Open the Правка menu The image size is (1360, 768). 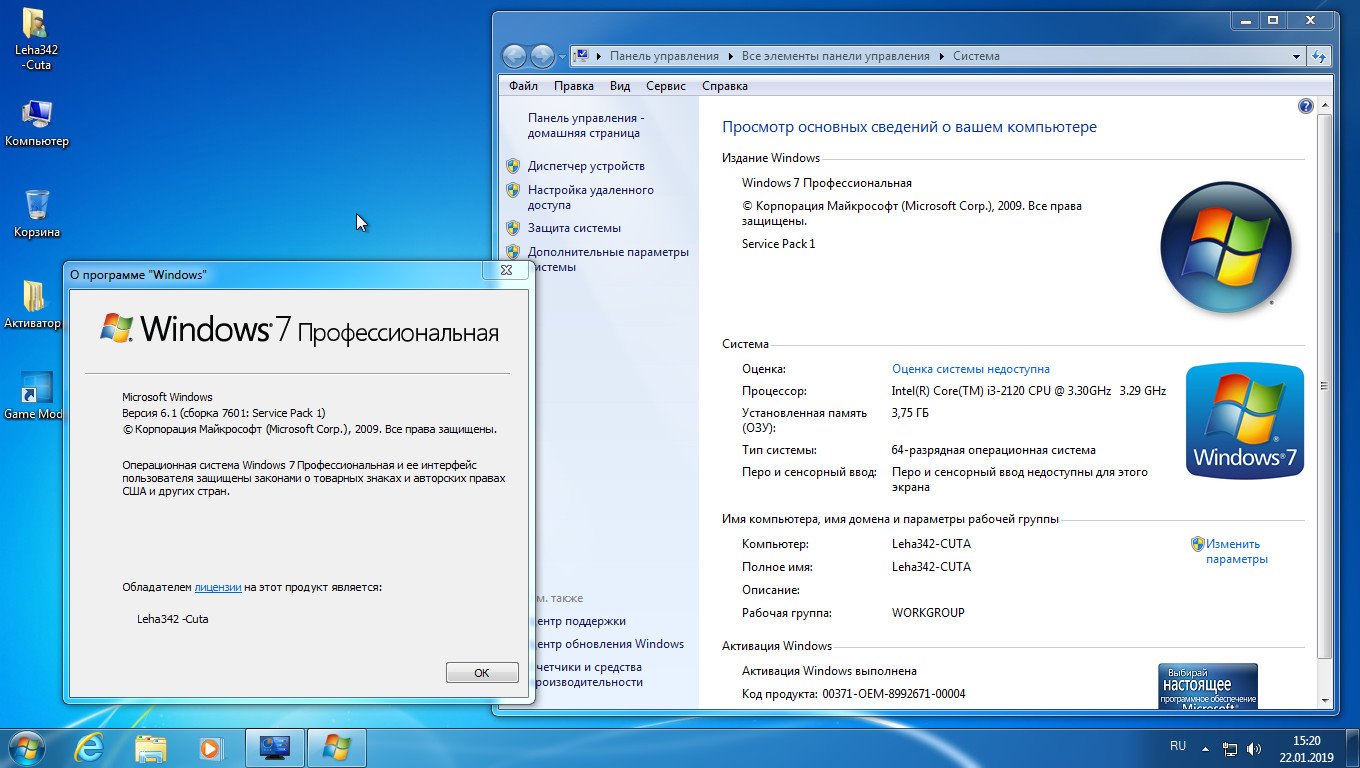[x=574, y=86]
